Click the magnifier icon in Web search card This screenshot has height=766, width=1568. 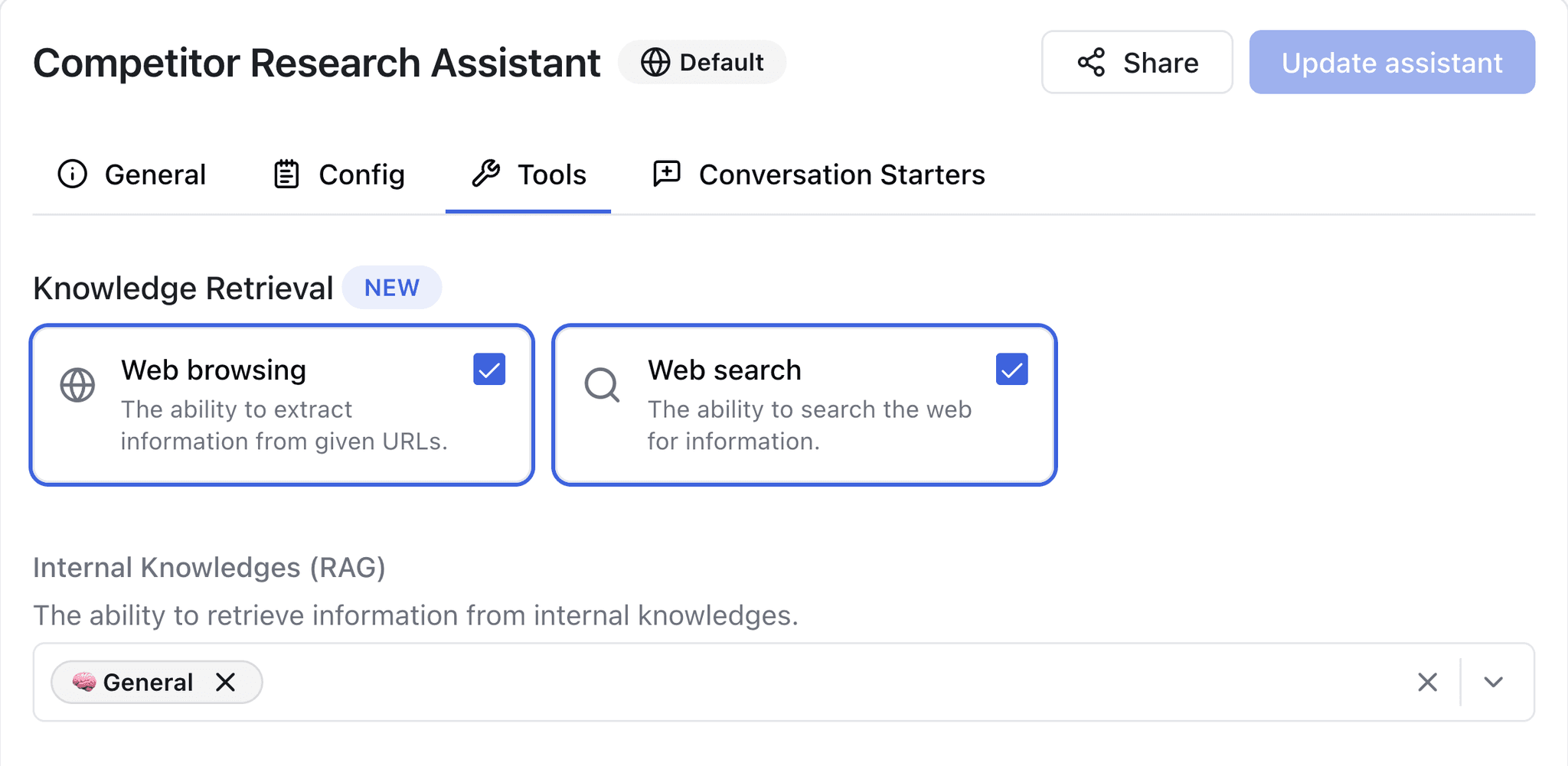tap(603, 385)
